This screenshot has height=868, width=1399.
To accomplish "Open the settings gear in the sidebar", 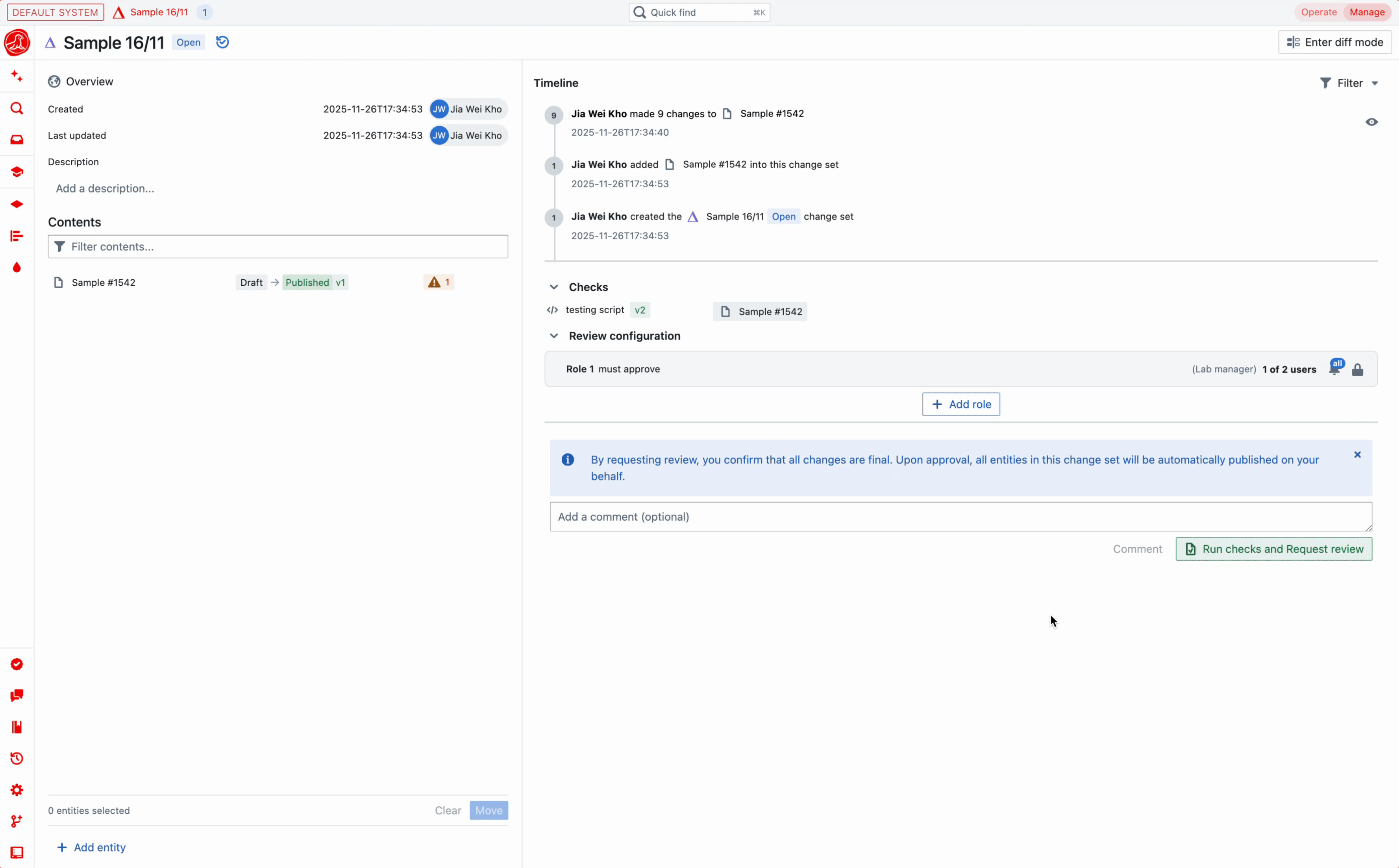I will [17, 790].
